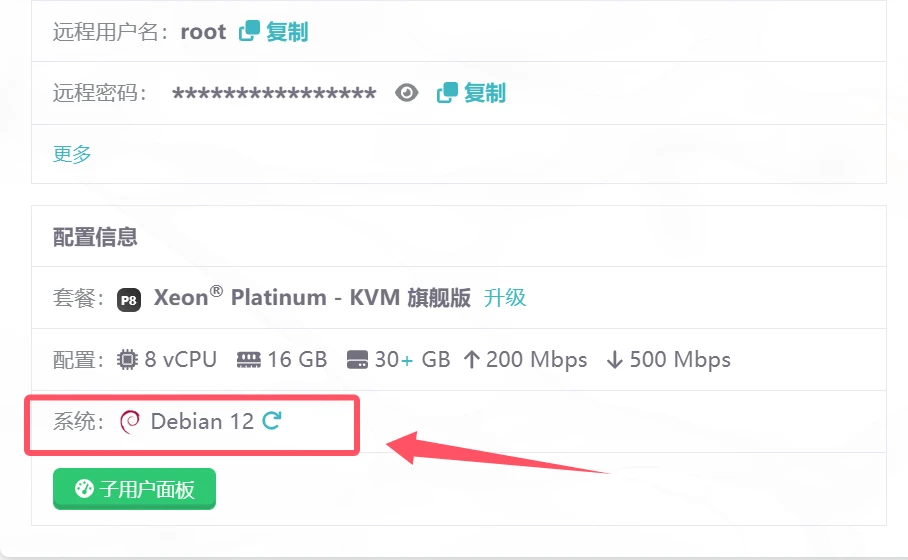Copy the remote password

point(472,93)
